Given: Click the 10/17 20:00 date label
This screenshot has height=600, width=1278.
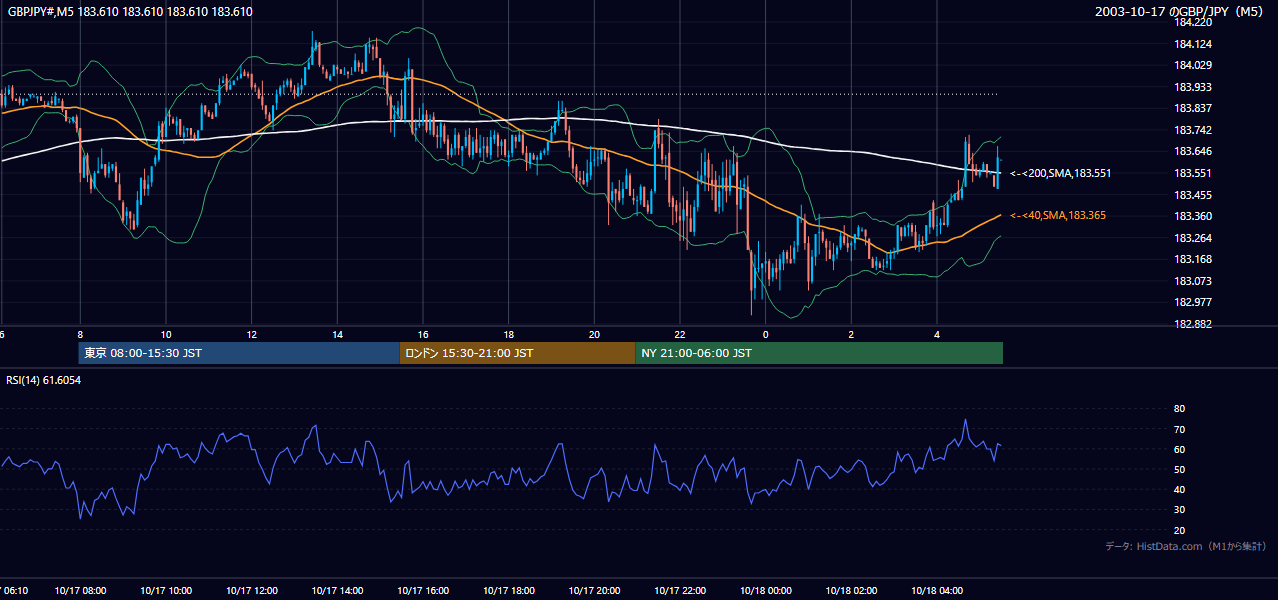Looking at the screenshot, I should [x=594, y=591].
